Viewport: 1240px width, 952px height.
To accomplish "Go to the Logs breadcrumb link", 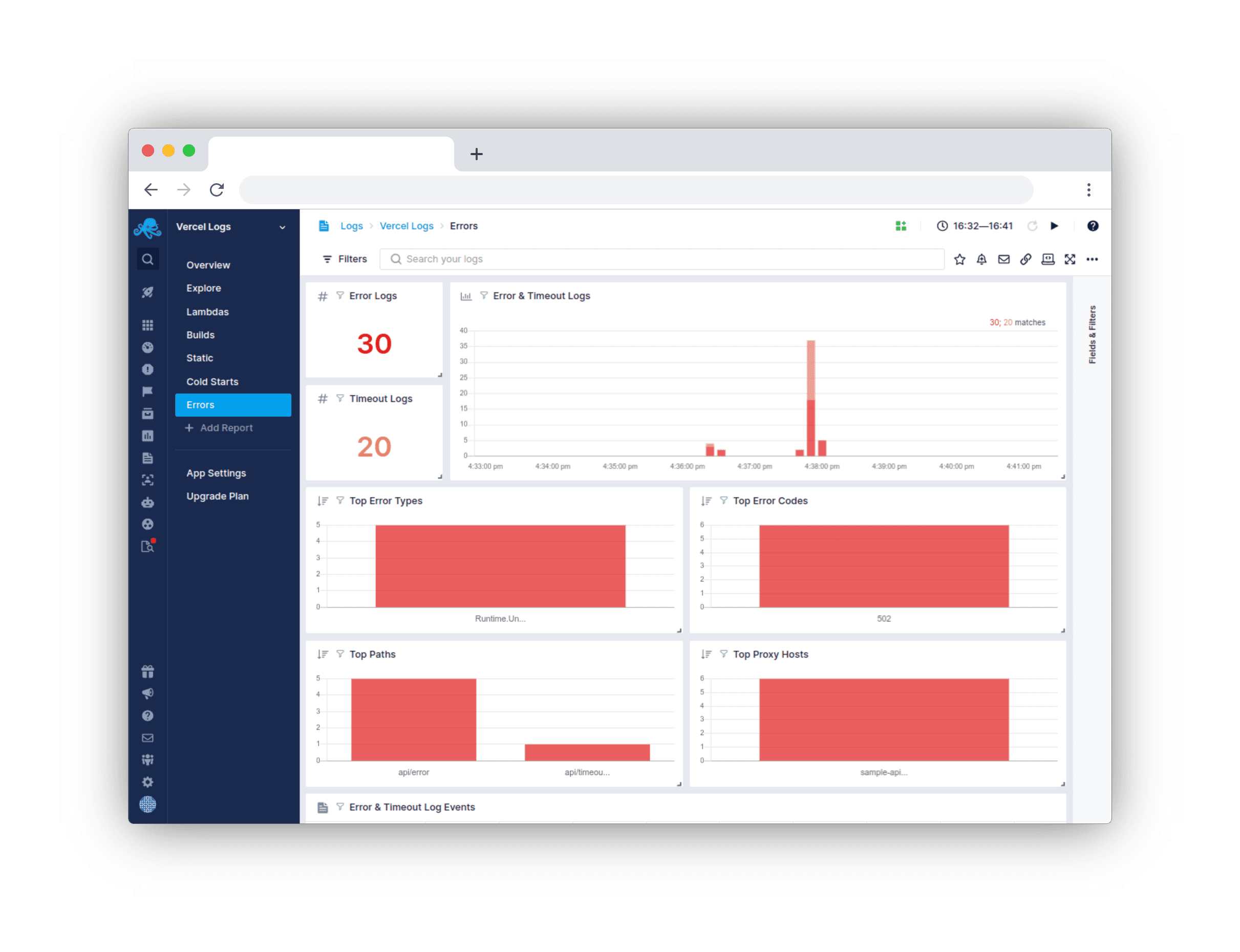I will point(351,226).
